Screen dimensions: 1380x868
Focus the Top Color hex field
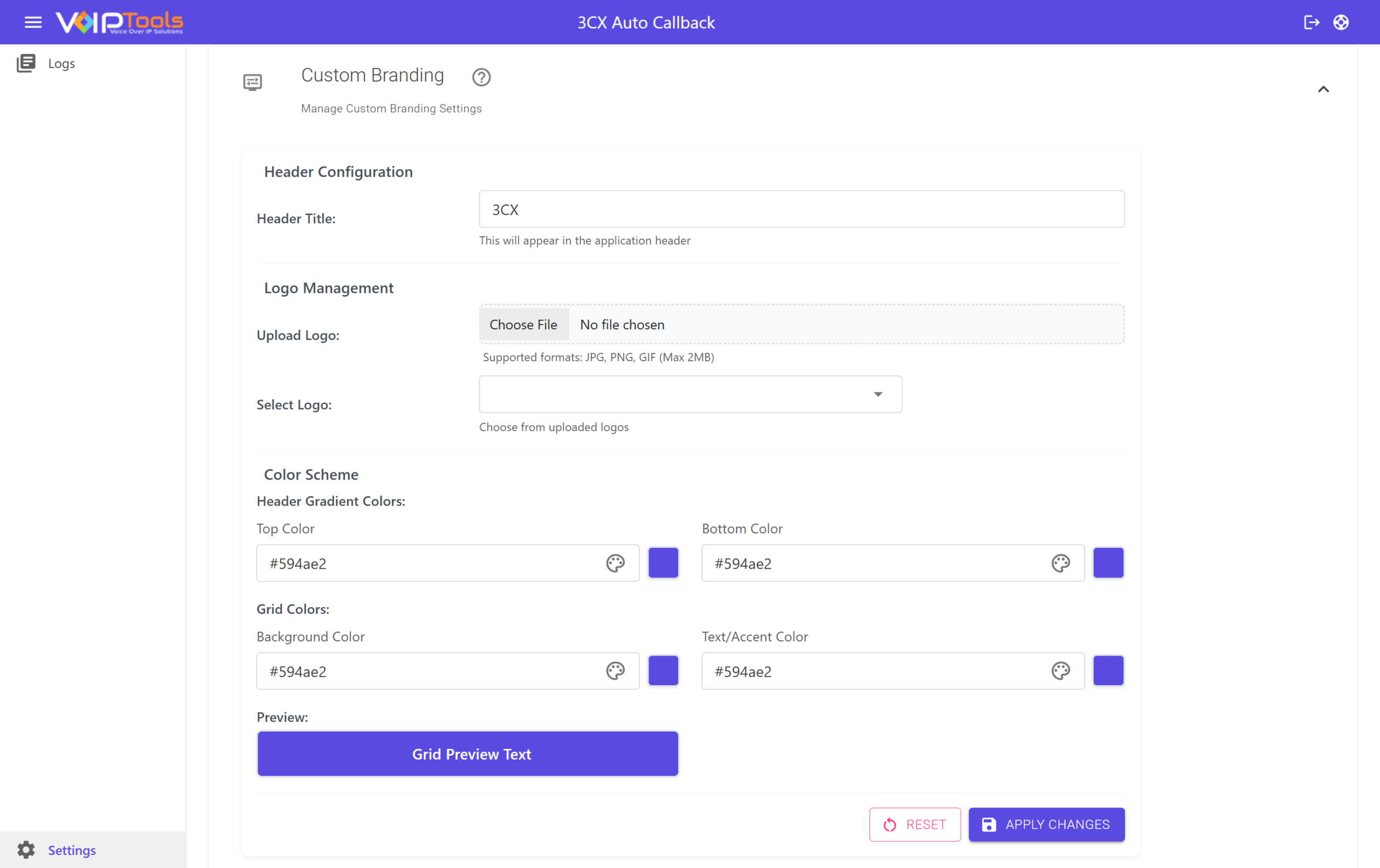[x=447, y=563]
